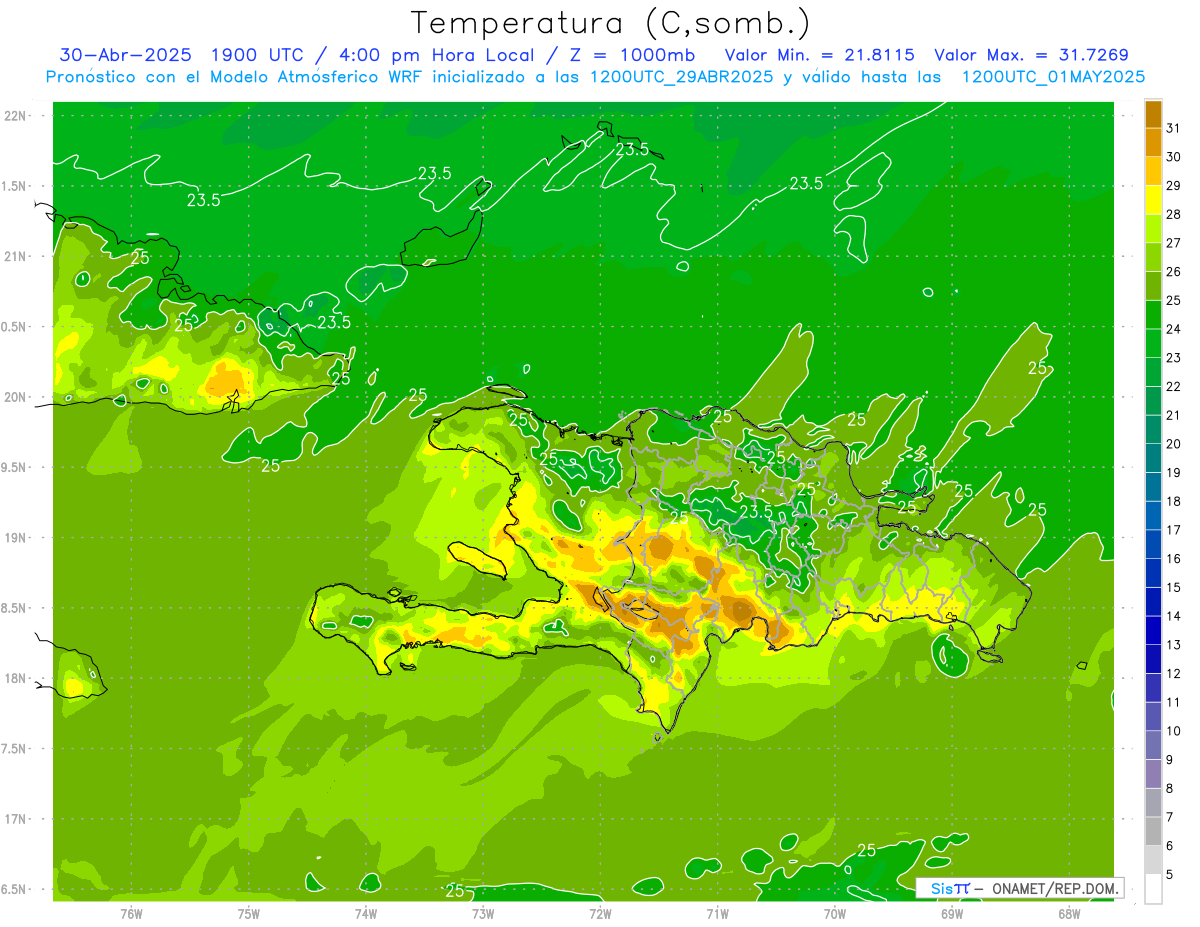Click the "17N" latitude label
The image size is (1200, 927).
click(x=16, y=819)
